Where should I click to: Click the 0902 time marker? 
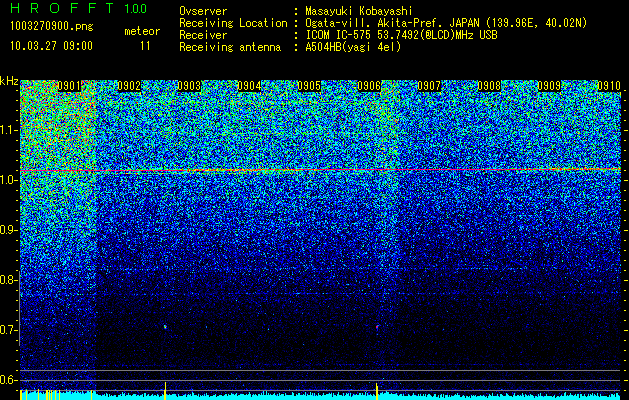click(x=130, y=86)
